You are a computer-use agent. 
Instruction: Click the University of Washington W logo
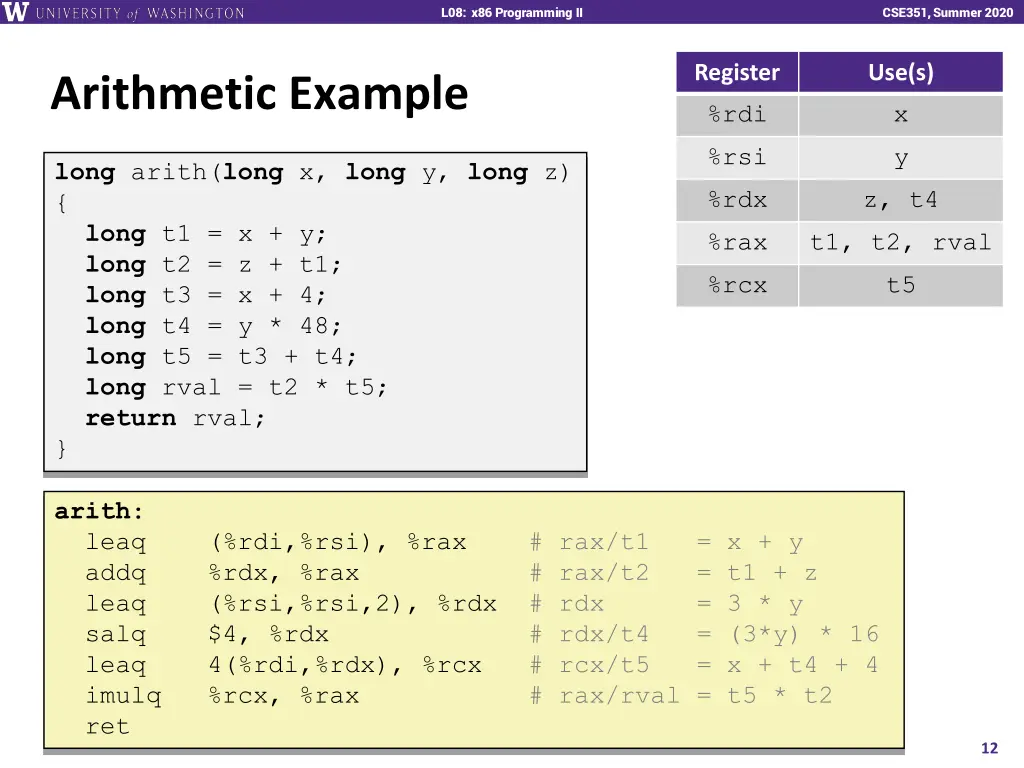pyautogui.click(x=16, y=12)
